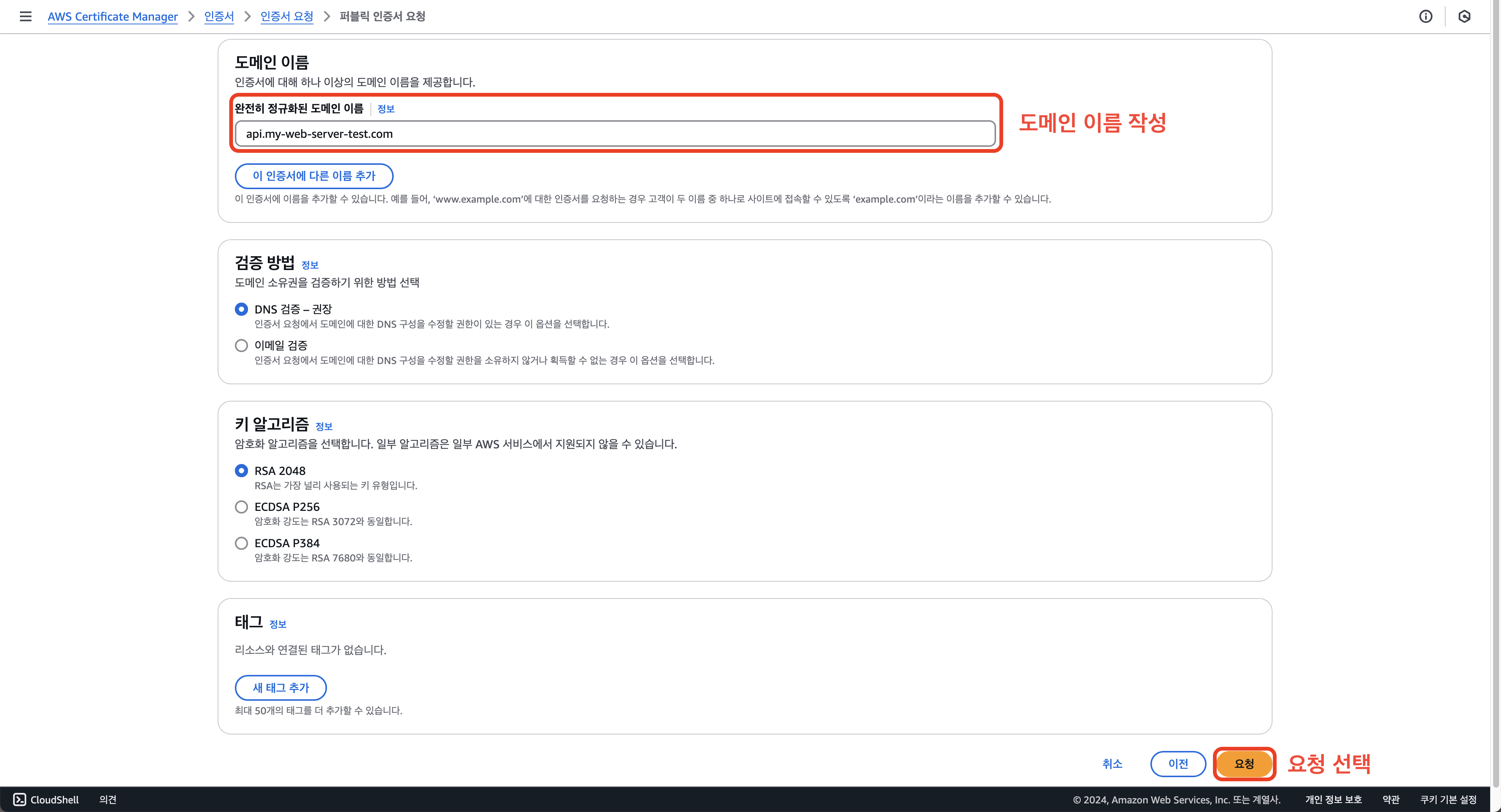Open the hamburger navigation menu
Viewport: 1501px width, 812px height.
point(25,16)
